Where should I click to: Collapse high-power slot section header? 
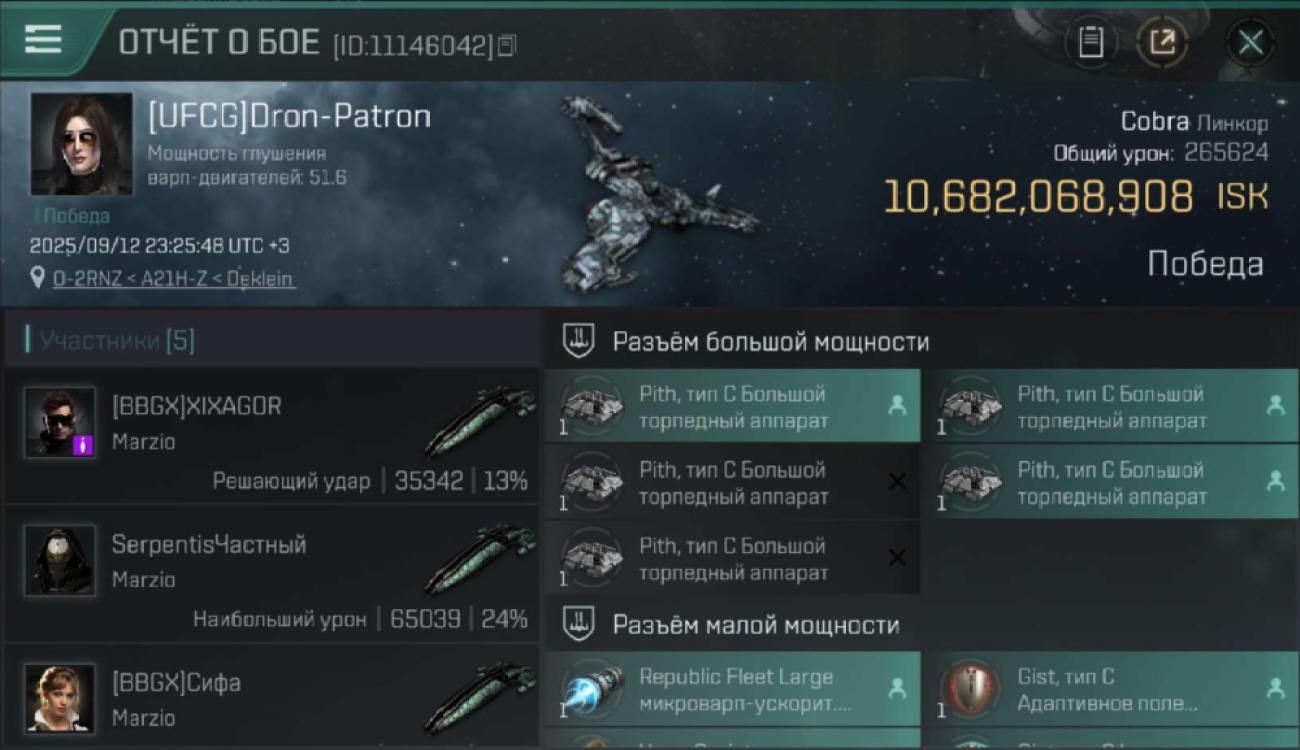pyautogui.click(x=770, y=342)
